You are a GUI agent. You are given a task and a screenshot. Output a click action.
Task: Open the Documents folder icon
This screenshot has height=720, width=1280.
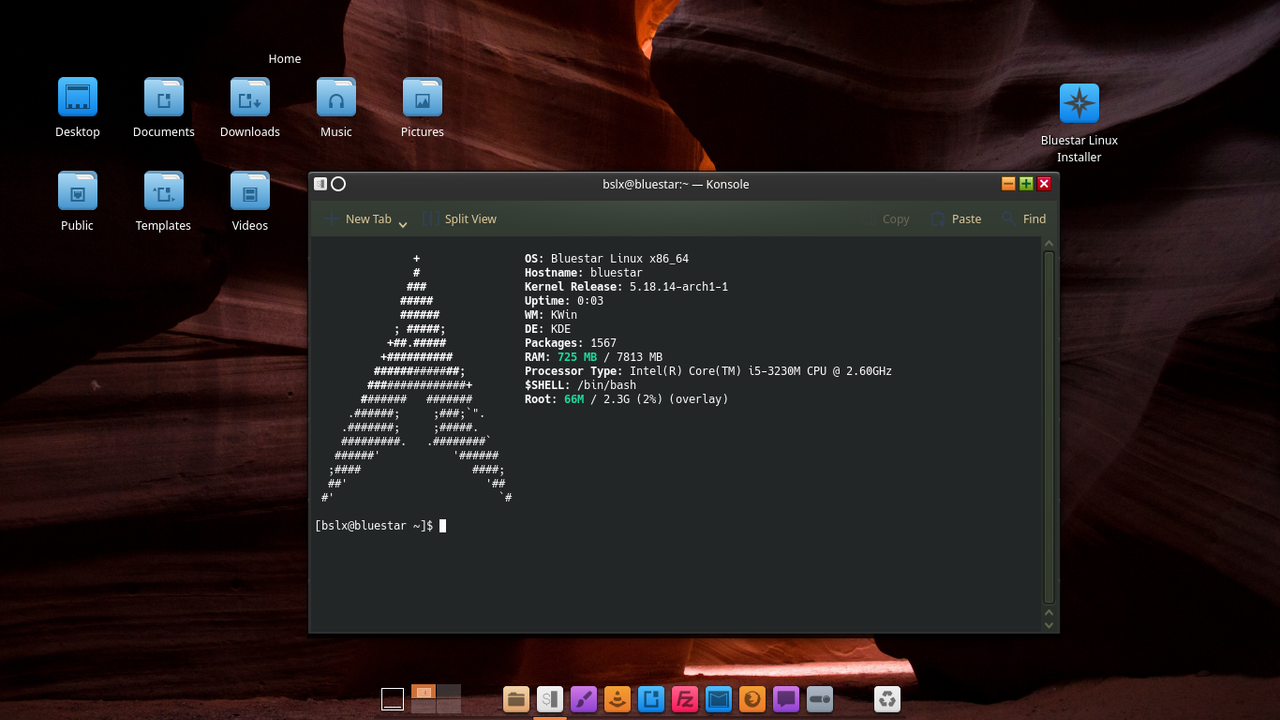[x=163, y=97]
